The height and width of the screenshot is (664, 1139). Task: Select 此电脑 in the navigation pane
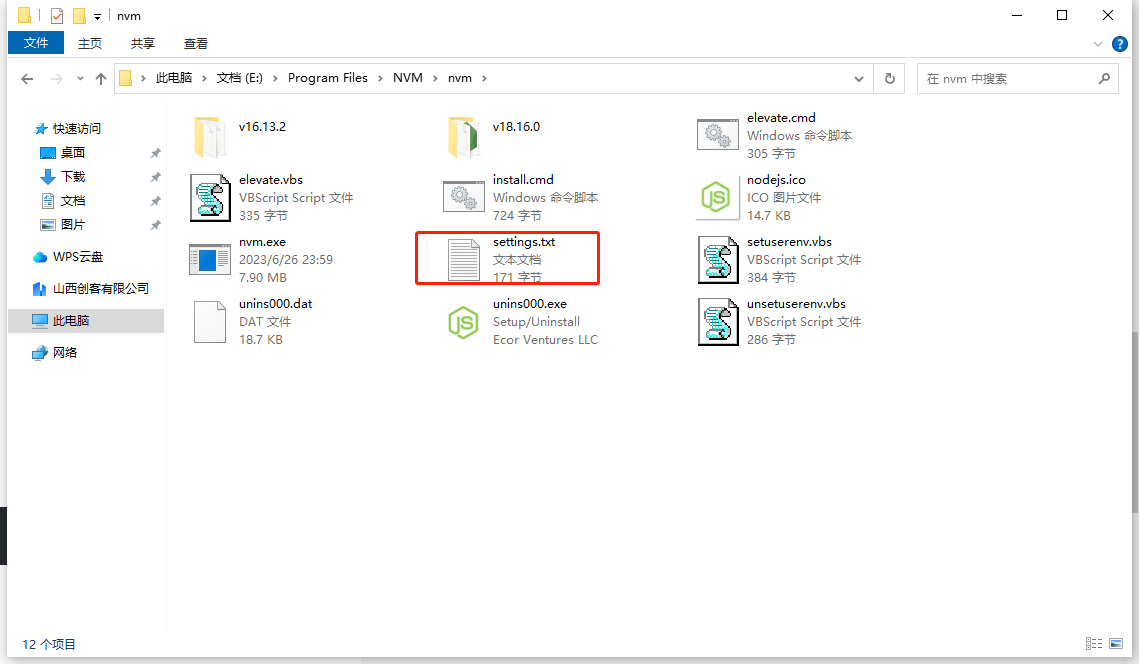click(x=71, y=321)
